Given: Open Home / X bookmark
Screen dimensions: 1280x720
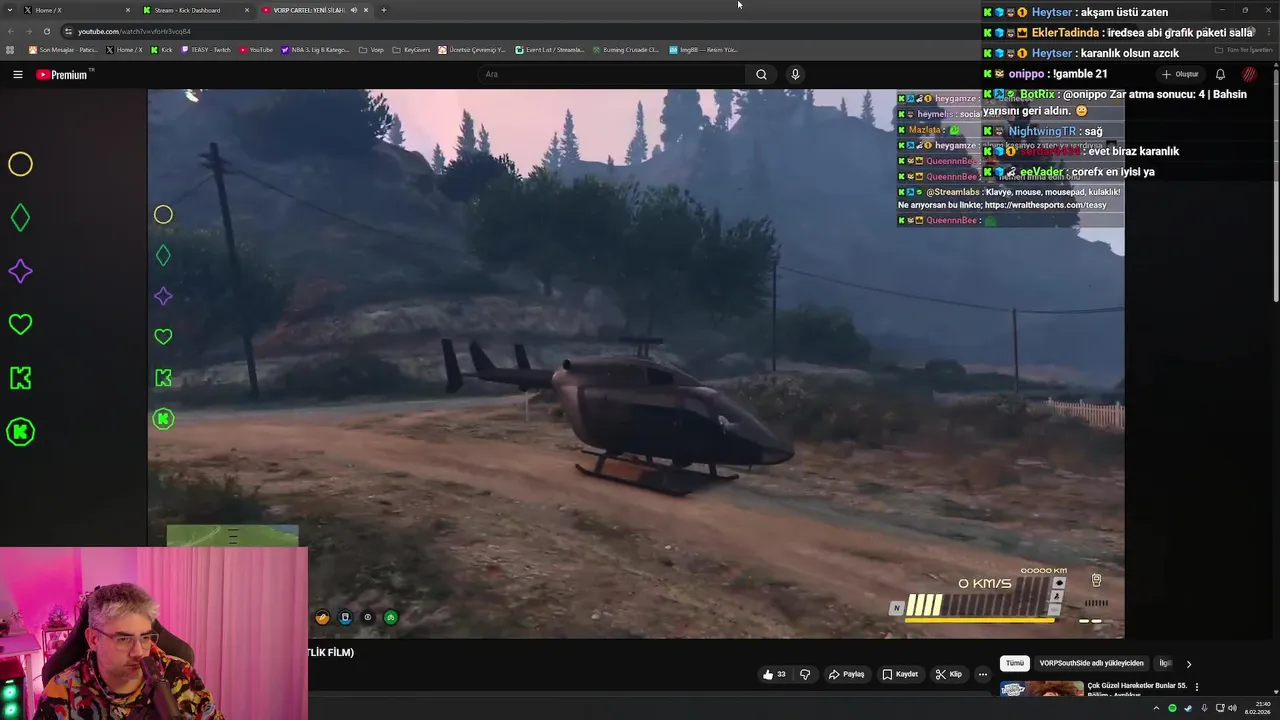Looking at the screenshot, I should pyautogui.click(x=124, y=49).
